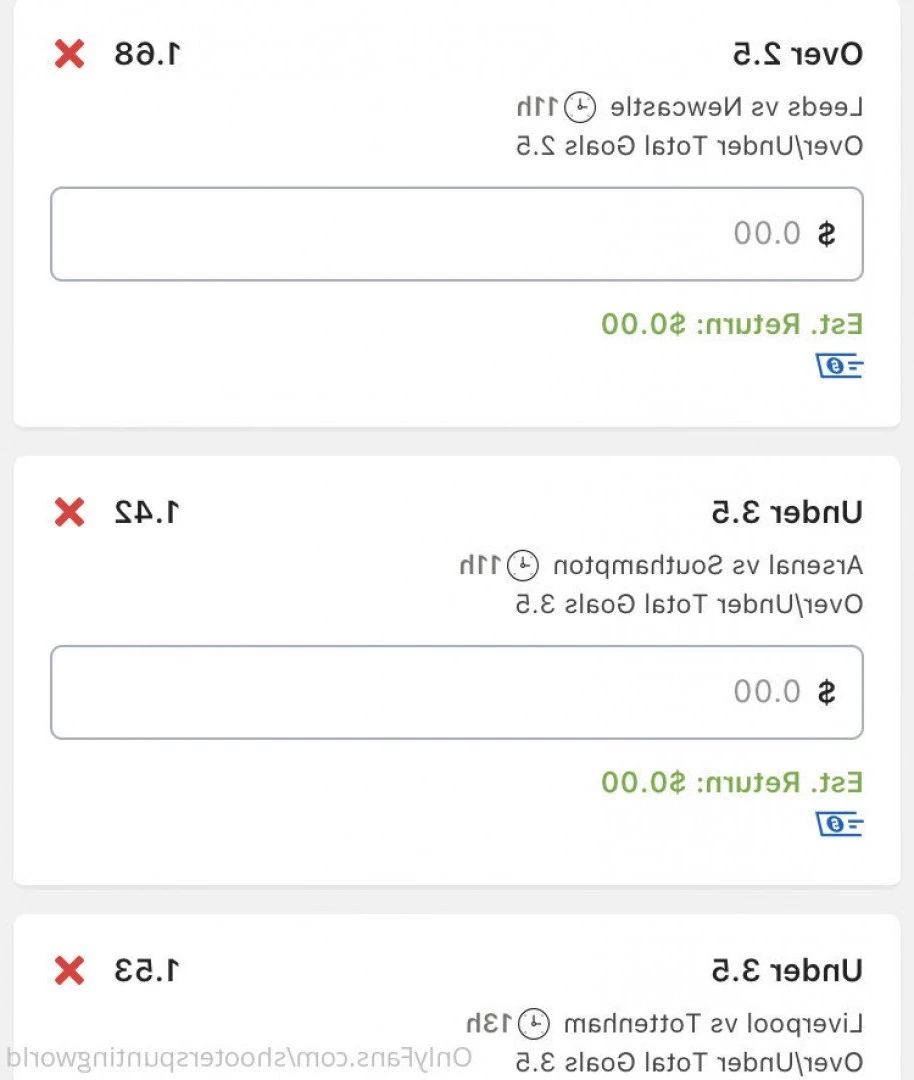914x1080 pixels.
Task: Focus the stake field for Arsenal vs Southampton
Action: (x=457, y=692)
